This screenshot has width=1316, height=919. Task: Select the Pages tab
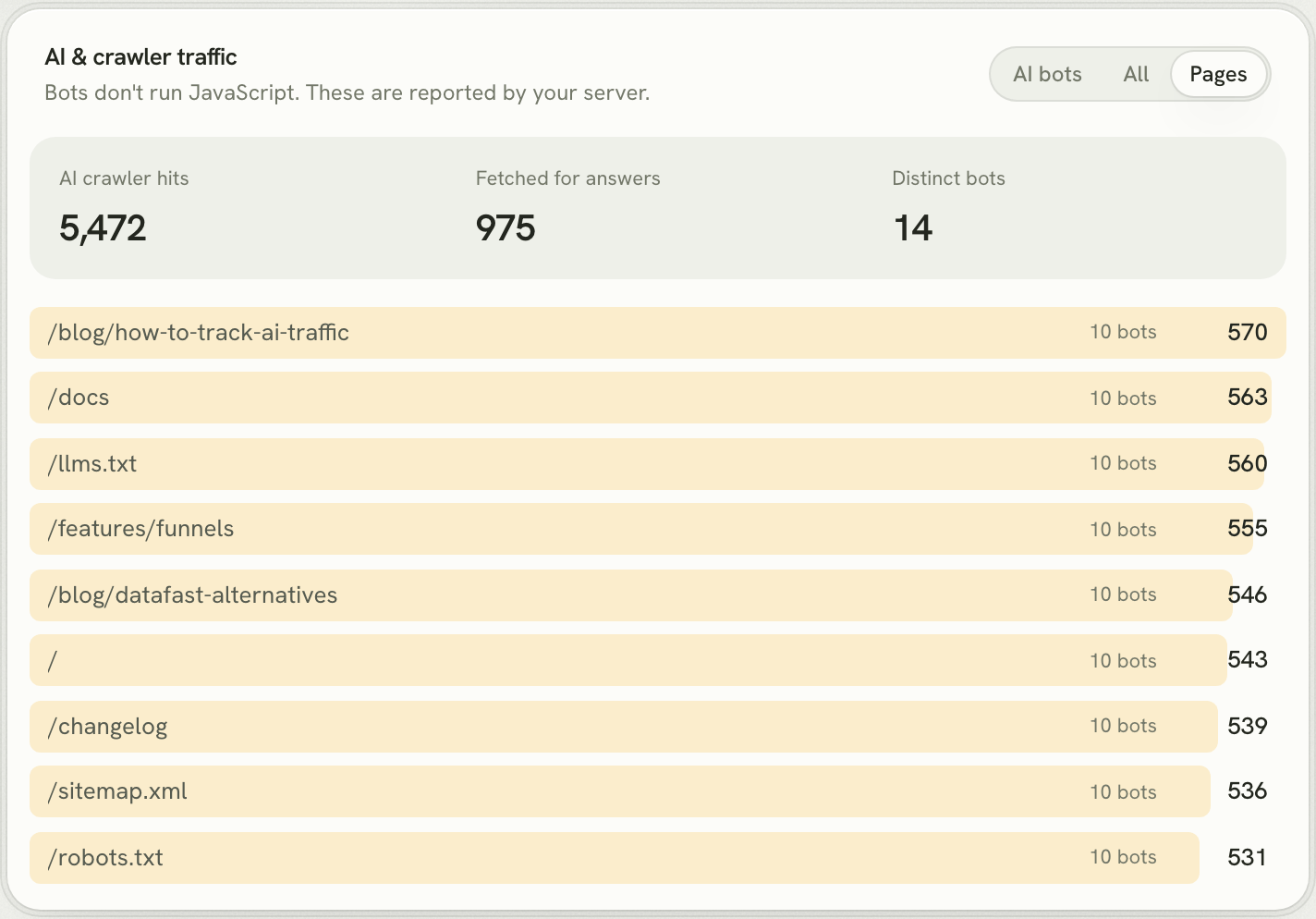click(1218, 74)
